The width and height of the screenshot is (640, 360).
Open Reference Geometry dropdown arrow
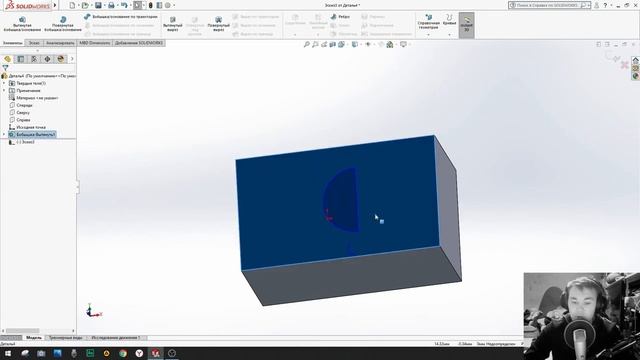429,35
